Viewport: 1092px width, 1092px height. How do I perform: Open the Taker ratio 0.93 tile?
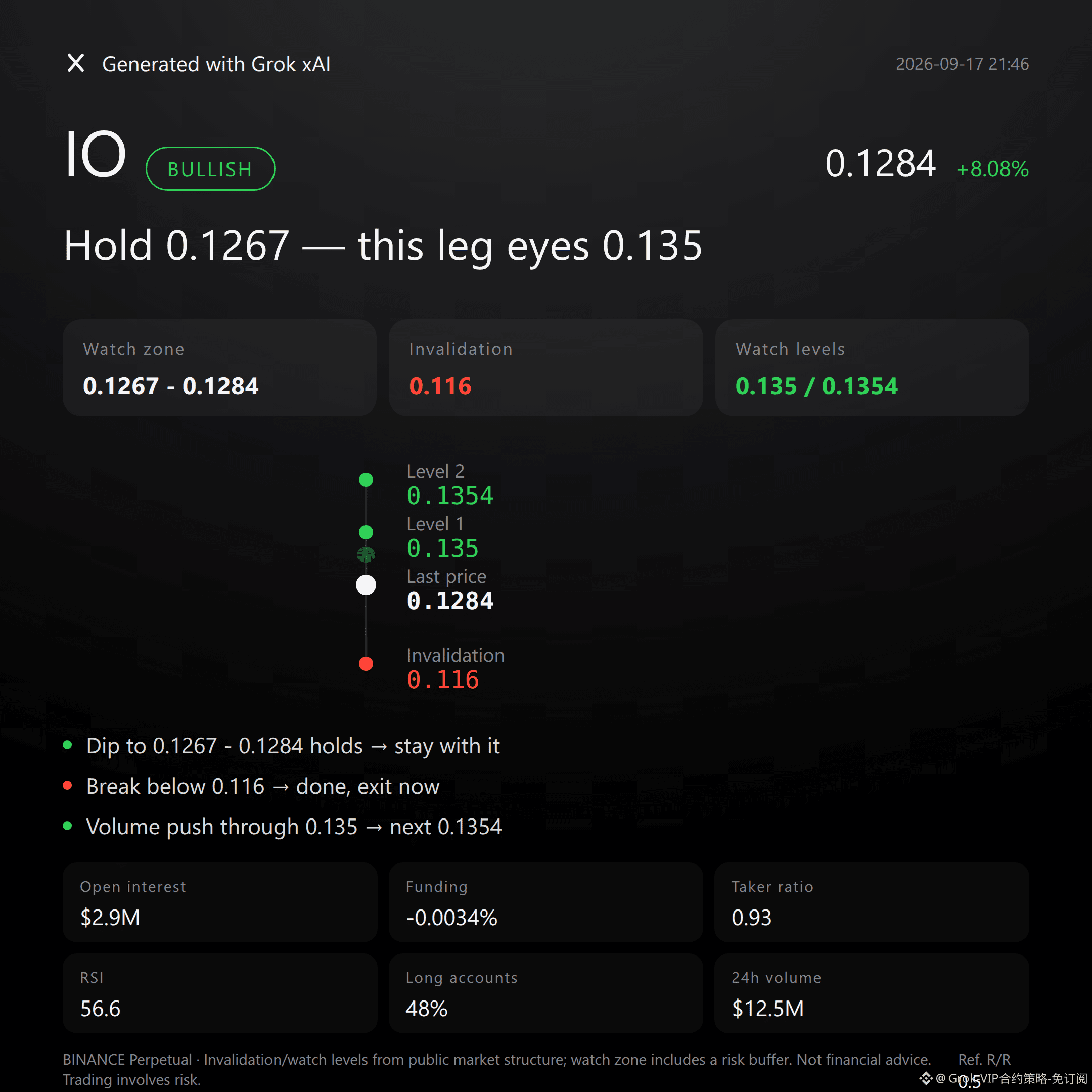tap(872, 902)
